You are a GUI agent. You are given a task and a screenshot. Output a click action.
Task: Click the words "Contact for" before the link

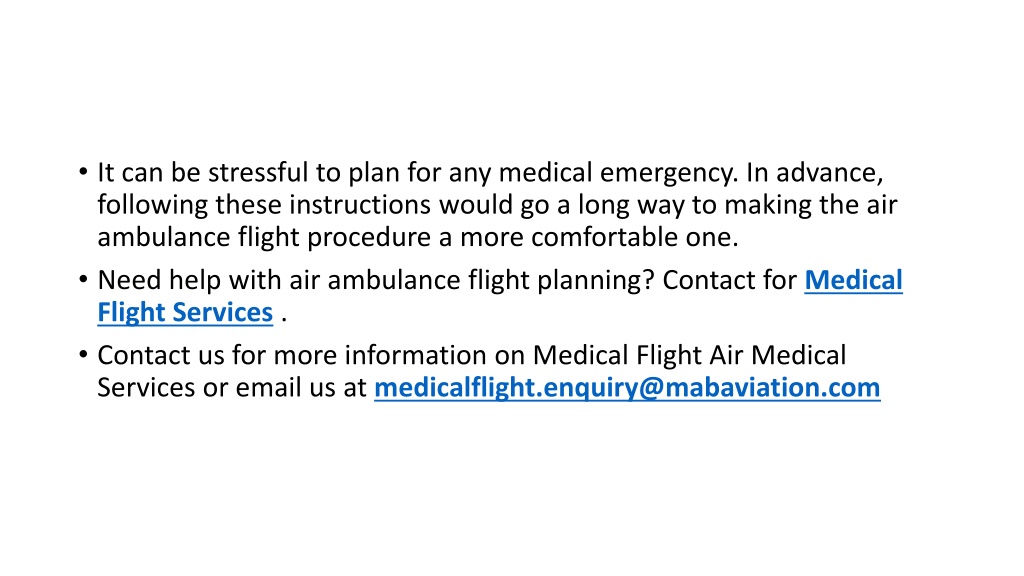click(x=729, y=280)
